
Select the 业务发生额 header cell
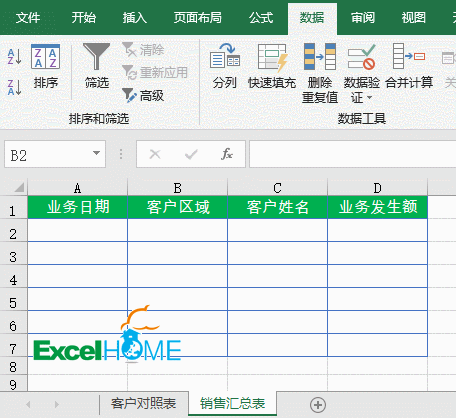(377, 207)
